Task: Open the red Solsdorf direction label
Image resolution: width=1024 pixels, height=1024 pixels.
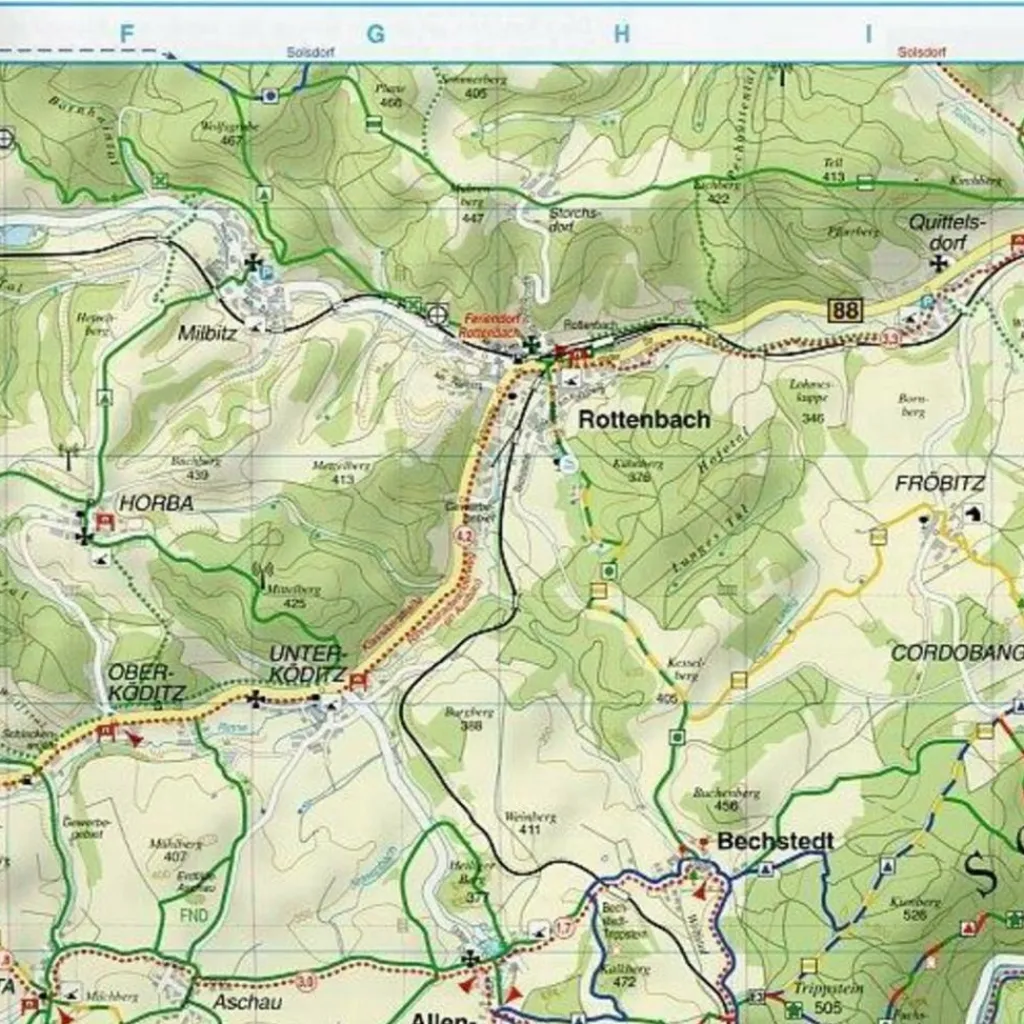Action: (921, 51)
